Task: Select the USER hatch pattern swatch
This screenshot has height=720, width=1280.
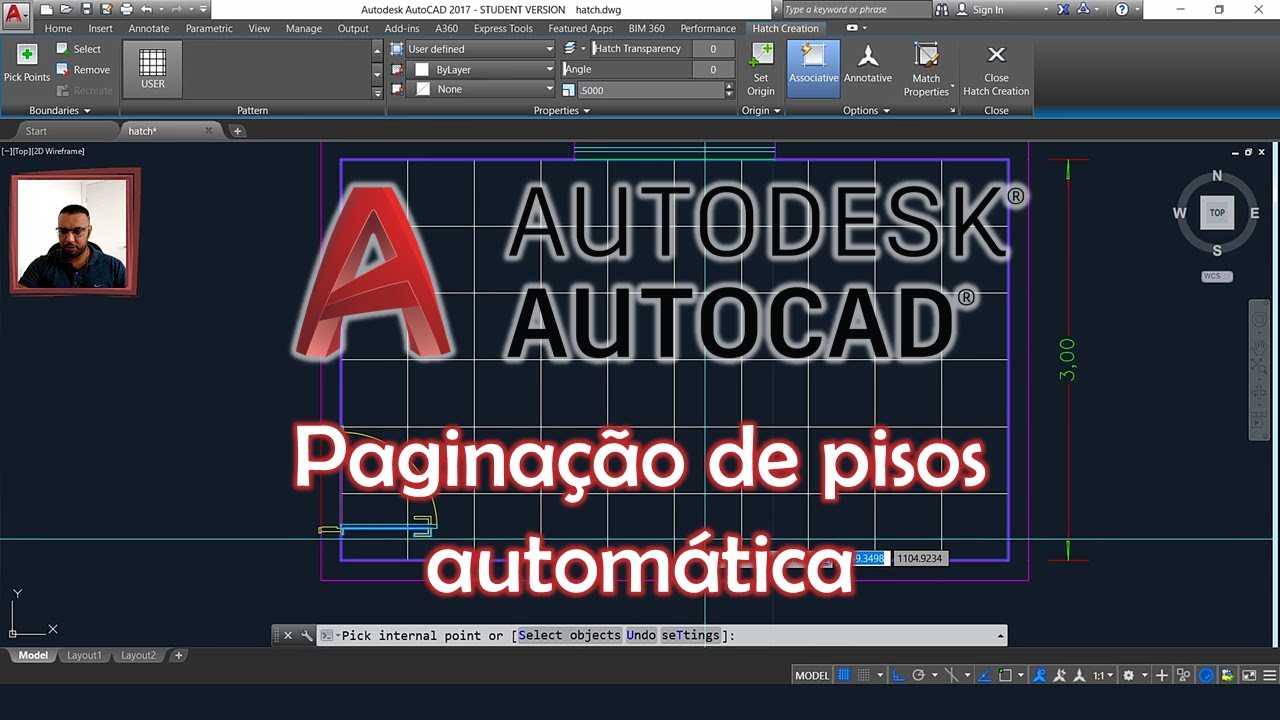Action: (153, 68)
